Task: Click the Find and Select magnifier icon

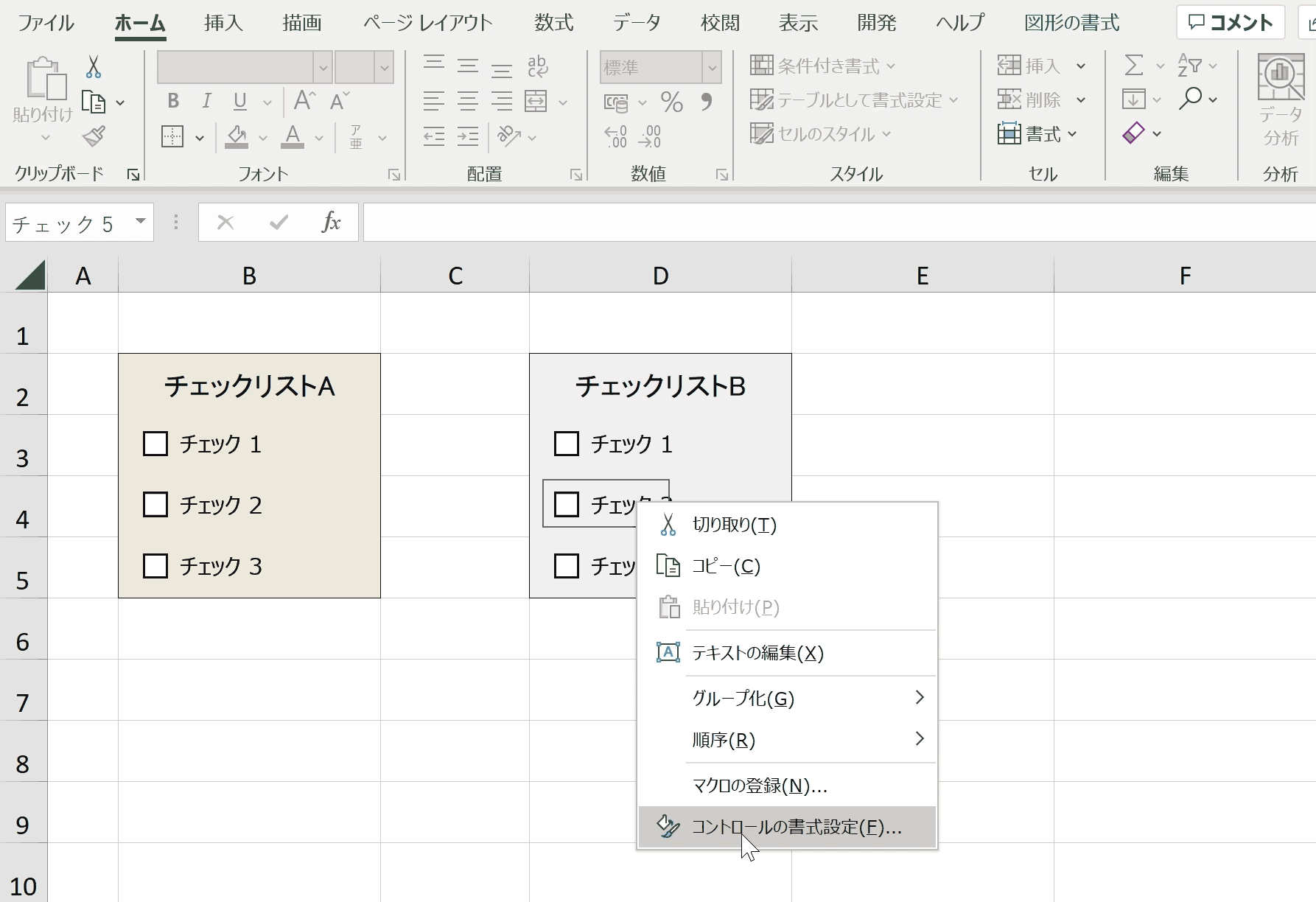Action: tap(1190, 99)
